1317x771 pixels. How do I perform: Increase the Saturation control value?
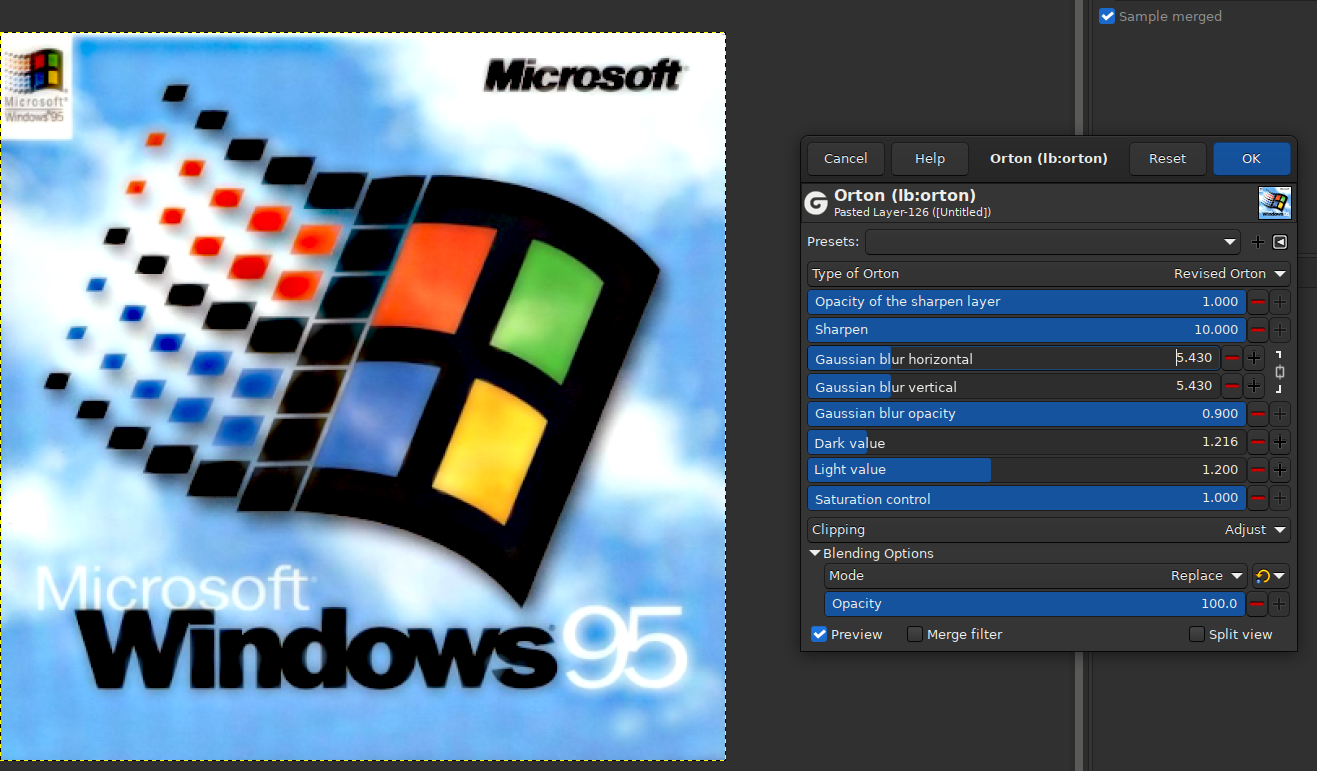(x=1280, y=498)
